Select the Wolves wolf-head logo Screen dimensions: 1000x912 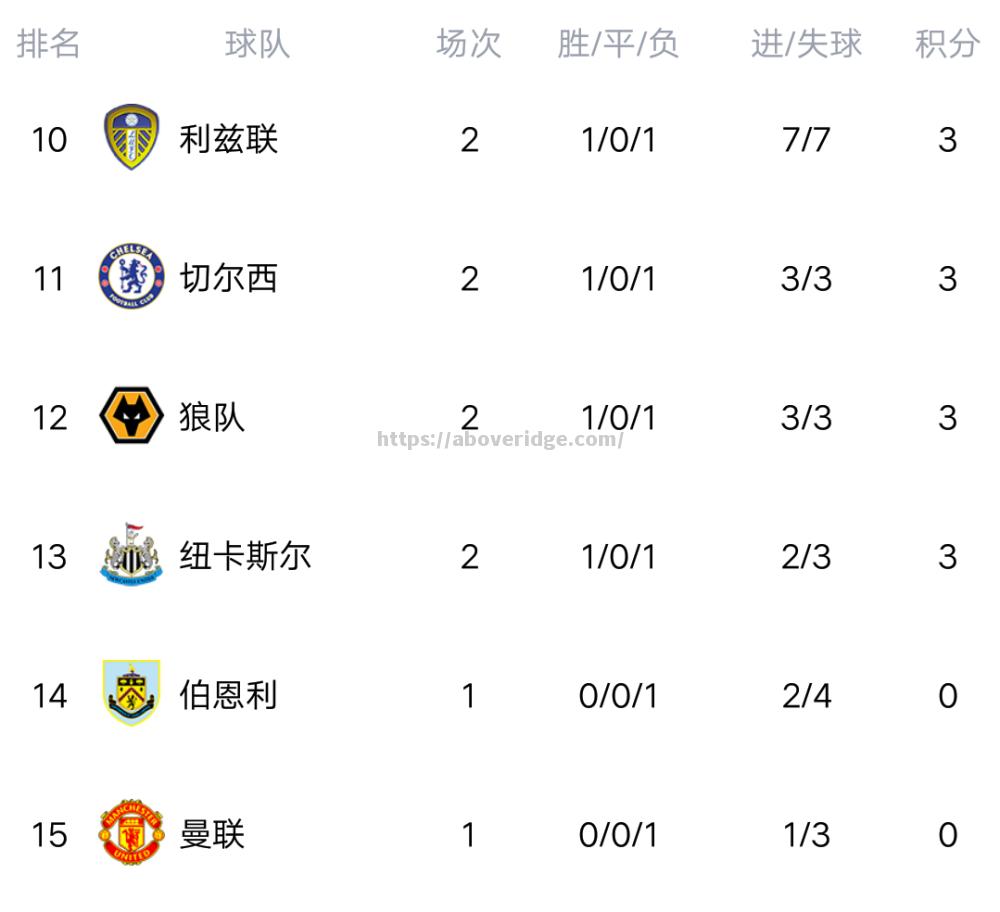131,415
